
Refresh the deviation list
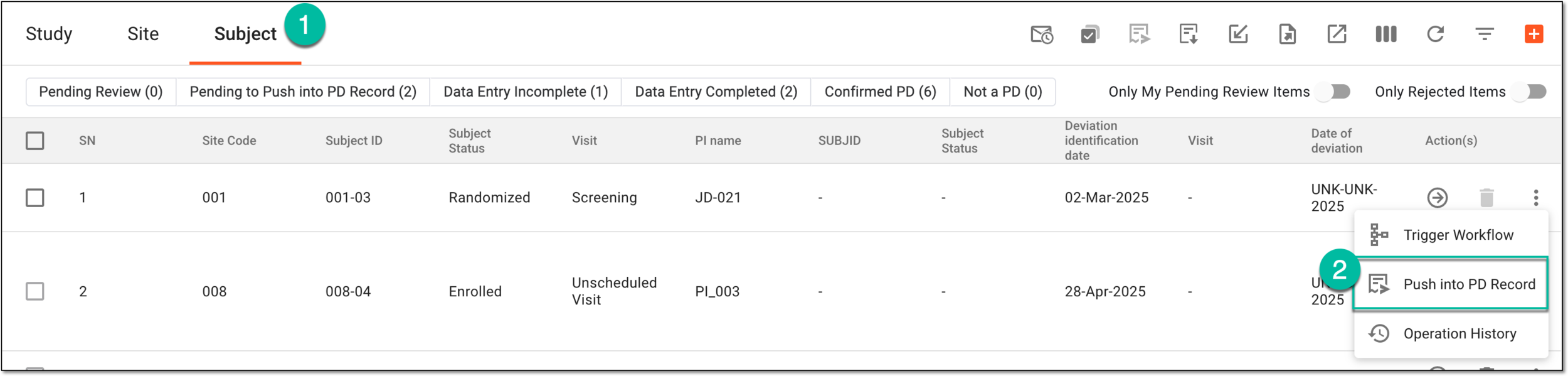tap(1436, 34)
